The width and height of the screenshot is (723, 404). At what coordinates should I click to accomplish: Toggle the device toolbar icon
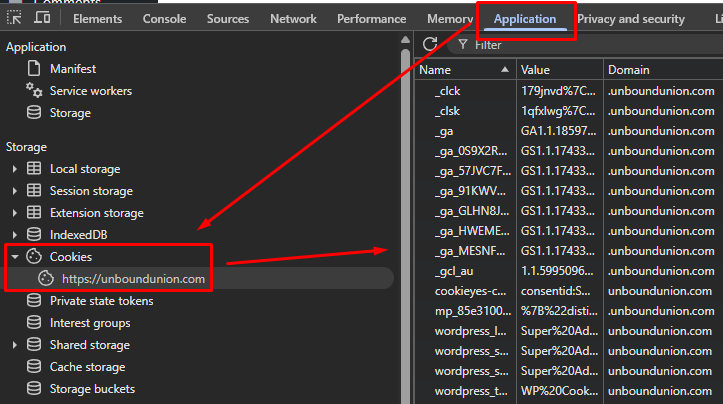42,18
